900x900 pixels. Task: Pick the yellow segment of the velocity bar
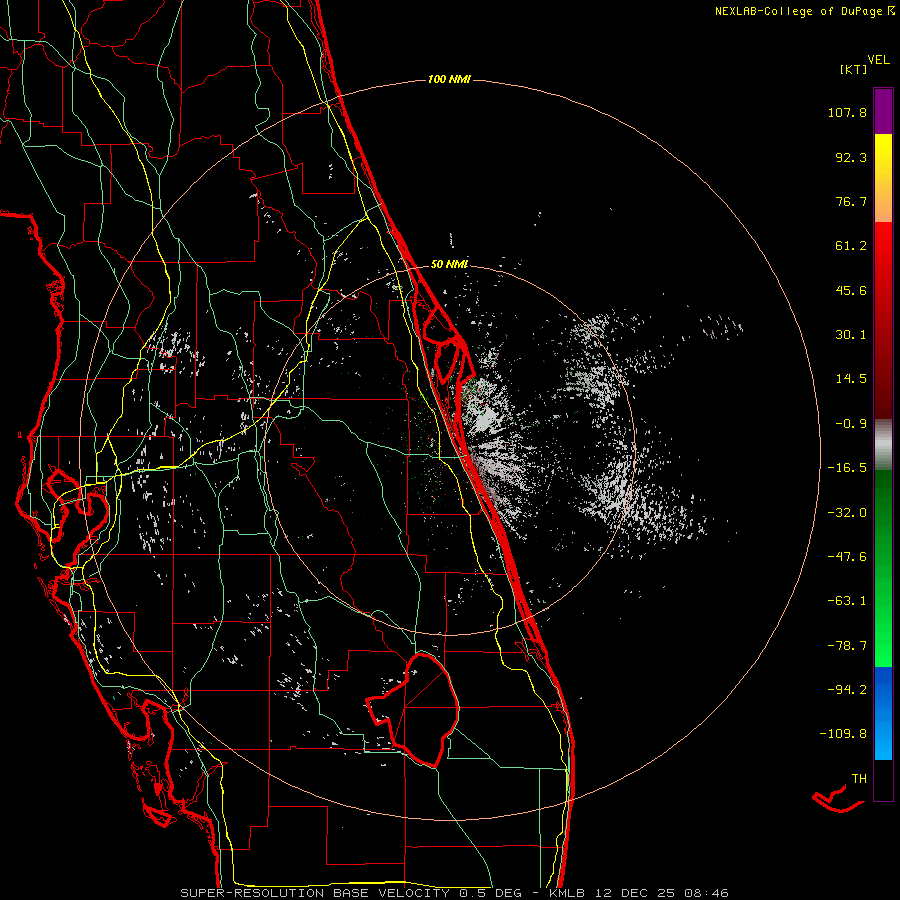coord(883,155)
